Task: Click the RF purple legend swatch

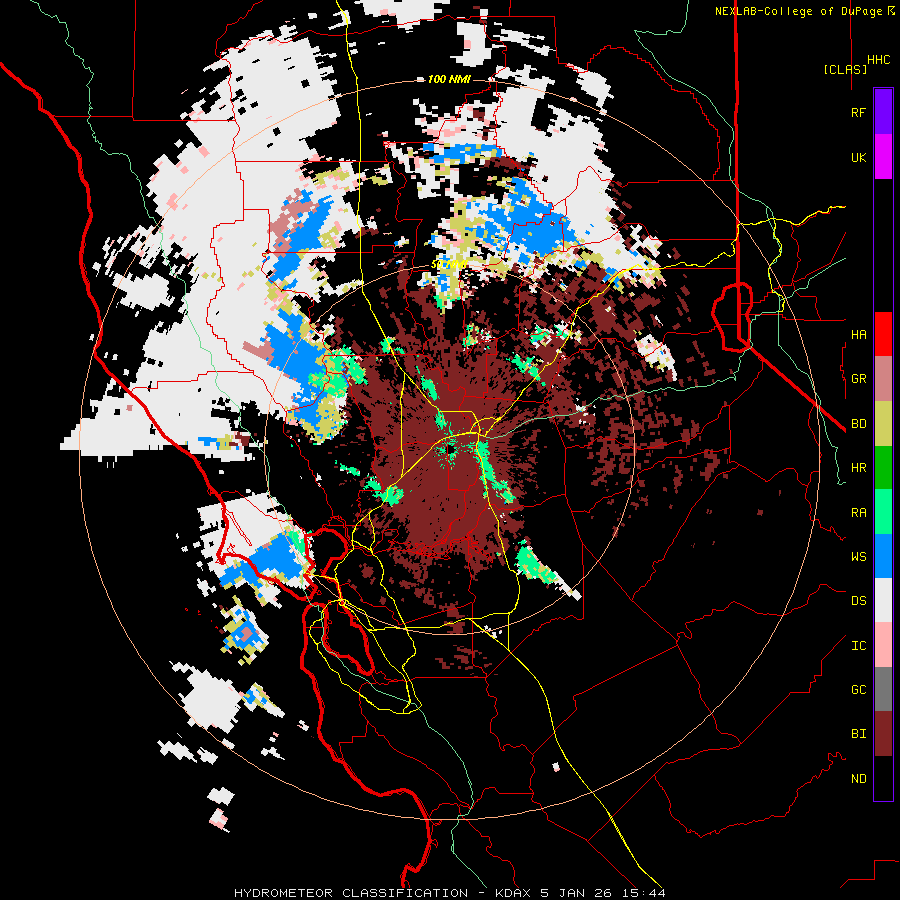Action: click(x=883, y=112)
